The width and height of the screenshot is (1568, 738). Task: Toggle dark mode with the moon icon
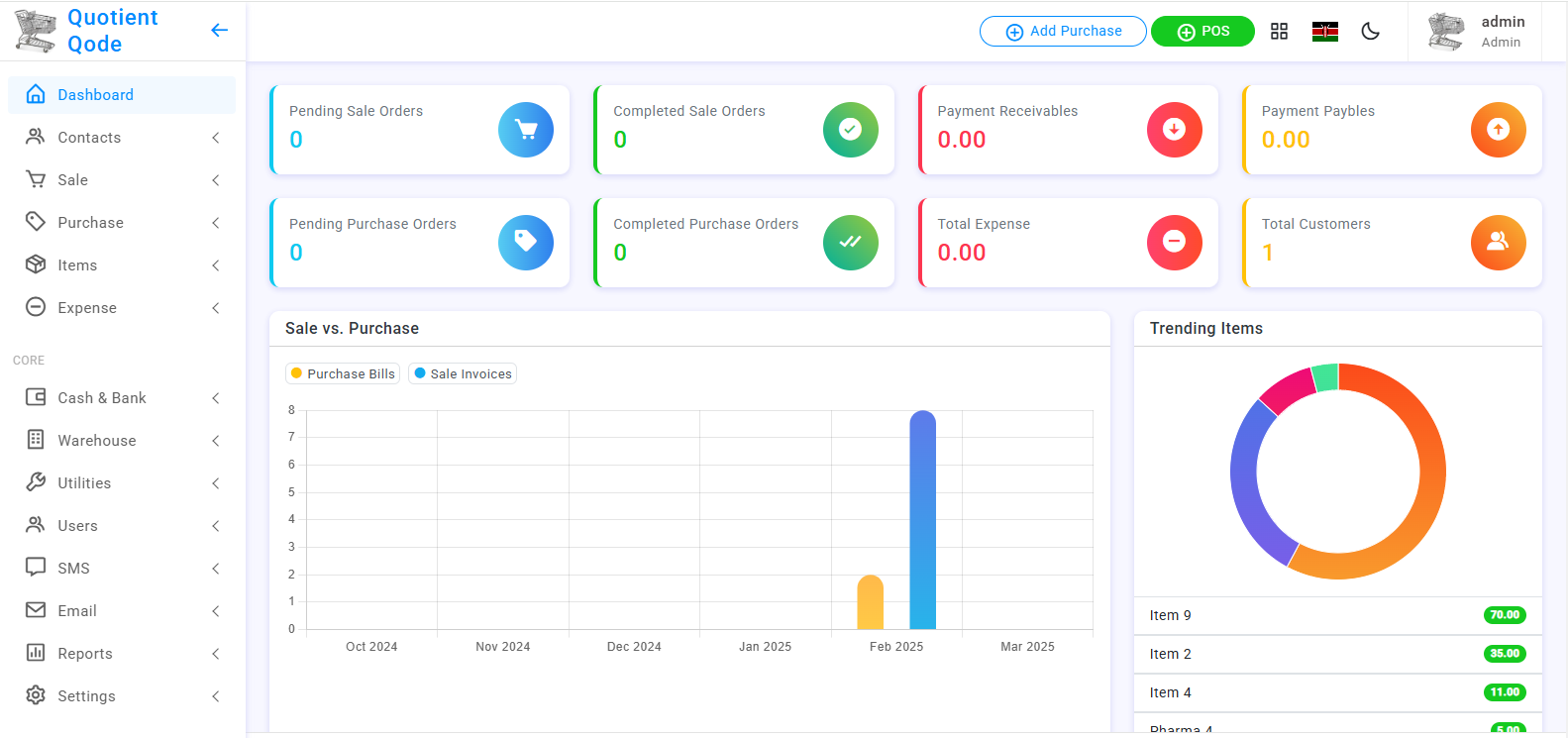pos(1371,32)
